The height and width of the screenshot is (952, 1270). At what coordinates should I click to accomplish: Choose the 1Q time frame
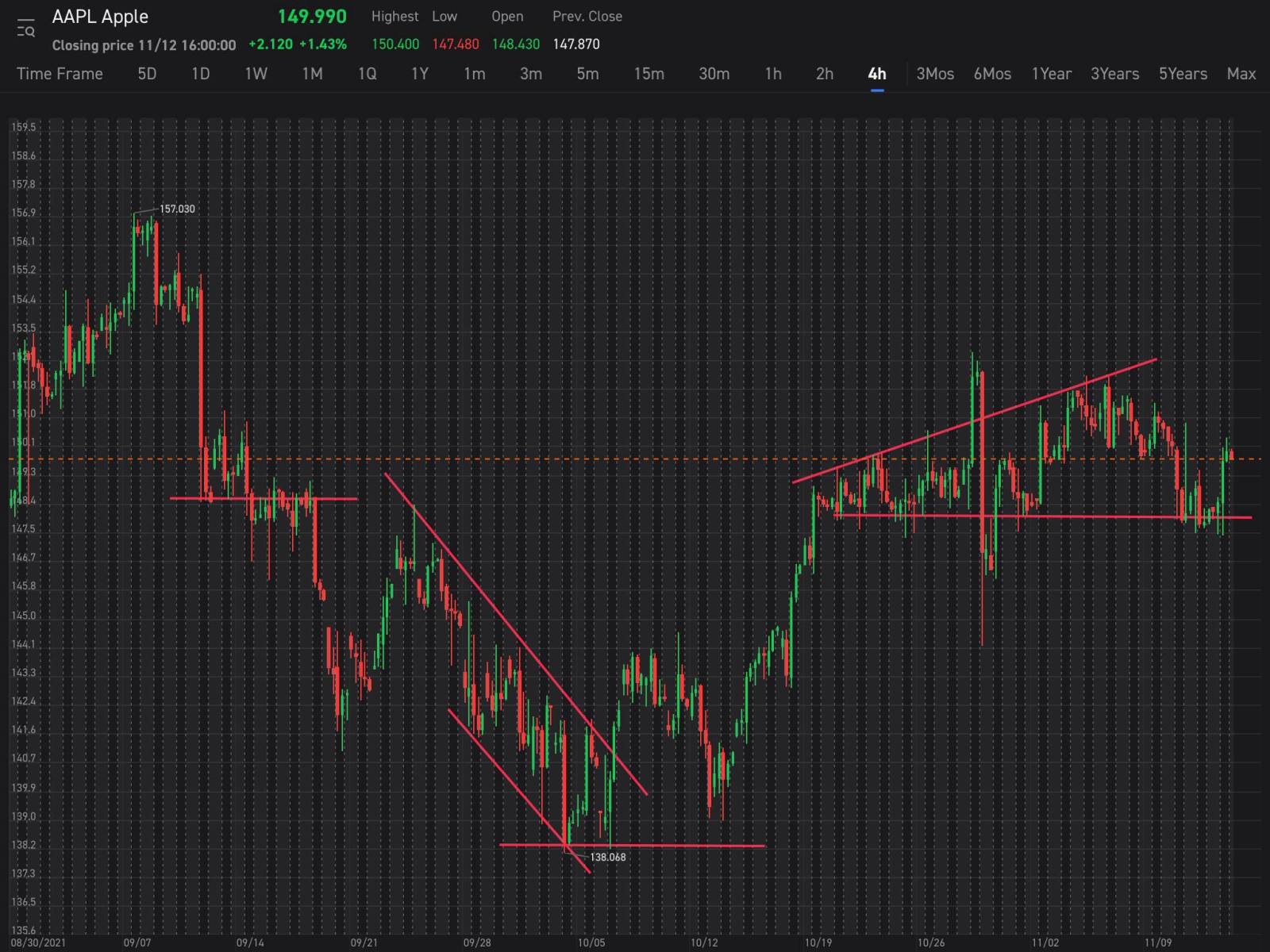click(x=367, y=74)
